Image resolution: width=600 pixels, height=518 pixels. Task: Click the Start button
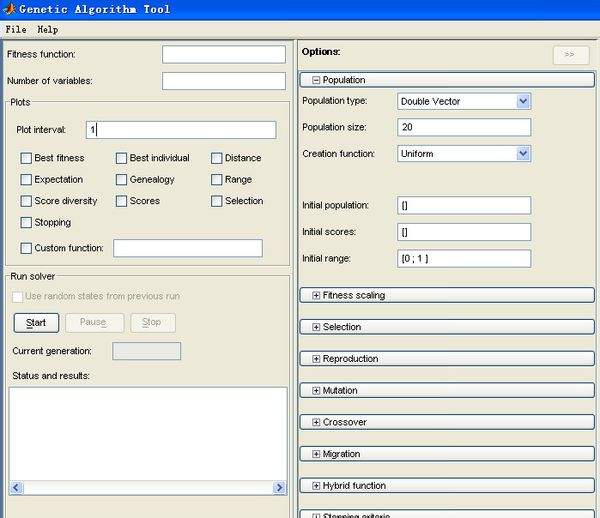tap(36, 323)
